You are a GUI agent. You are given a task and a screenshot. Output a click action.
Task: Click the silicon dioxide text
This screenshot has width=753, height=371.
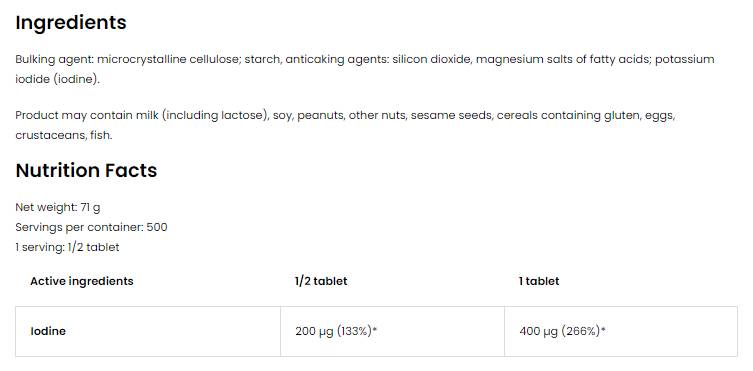[431, 60]
